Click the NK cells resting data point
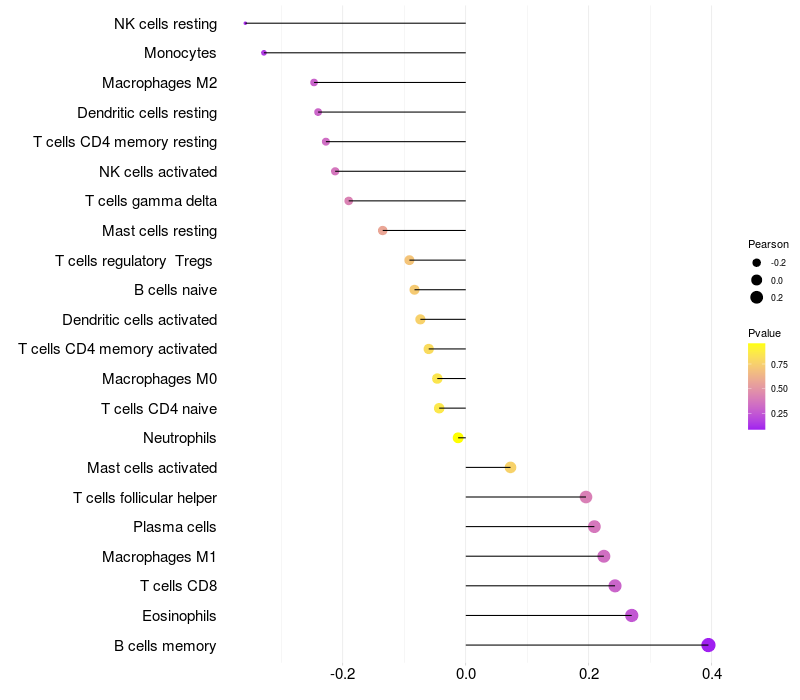This screenshot has height=700, width=800. coord(245,23)
